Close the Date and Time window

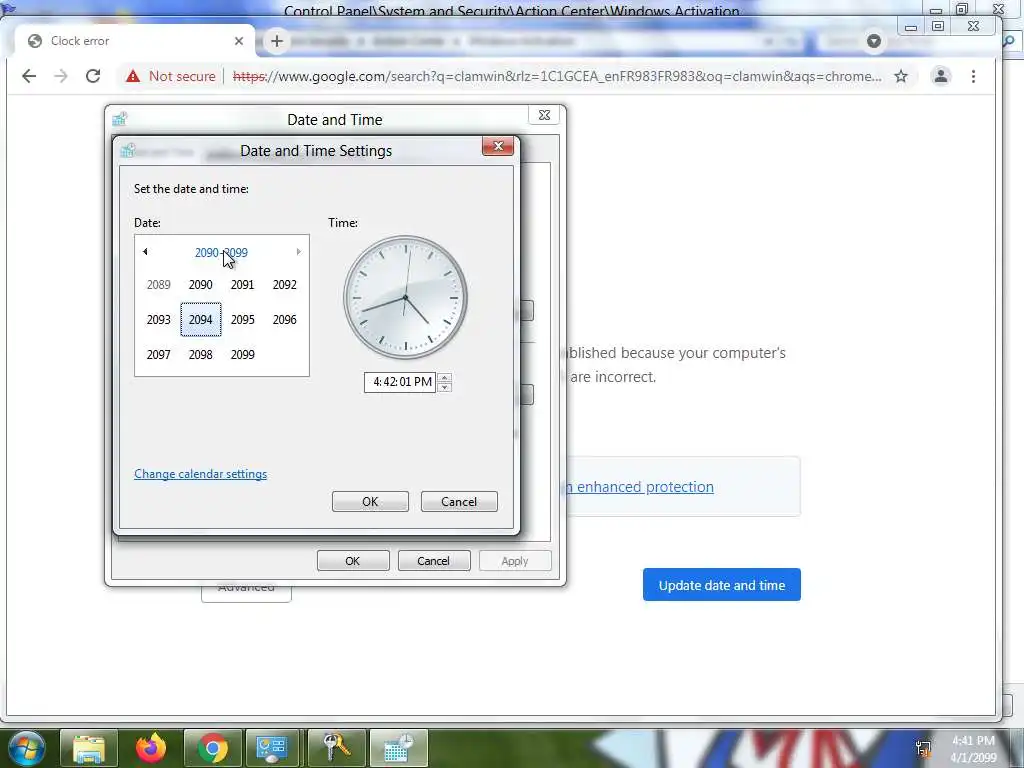pos(544,115)
